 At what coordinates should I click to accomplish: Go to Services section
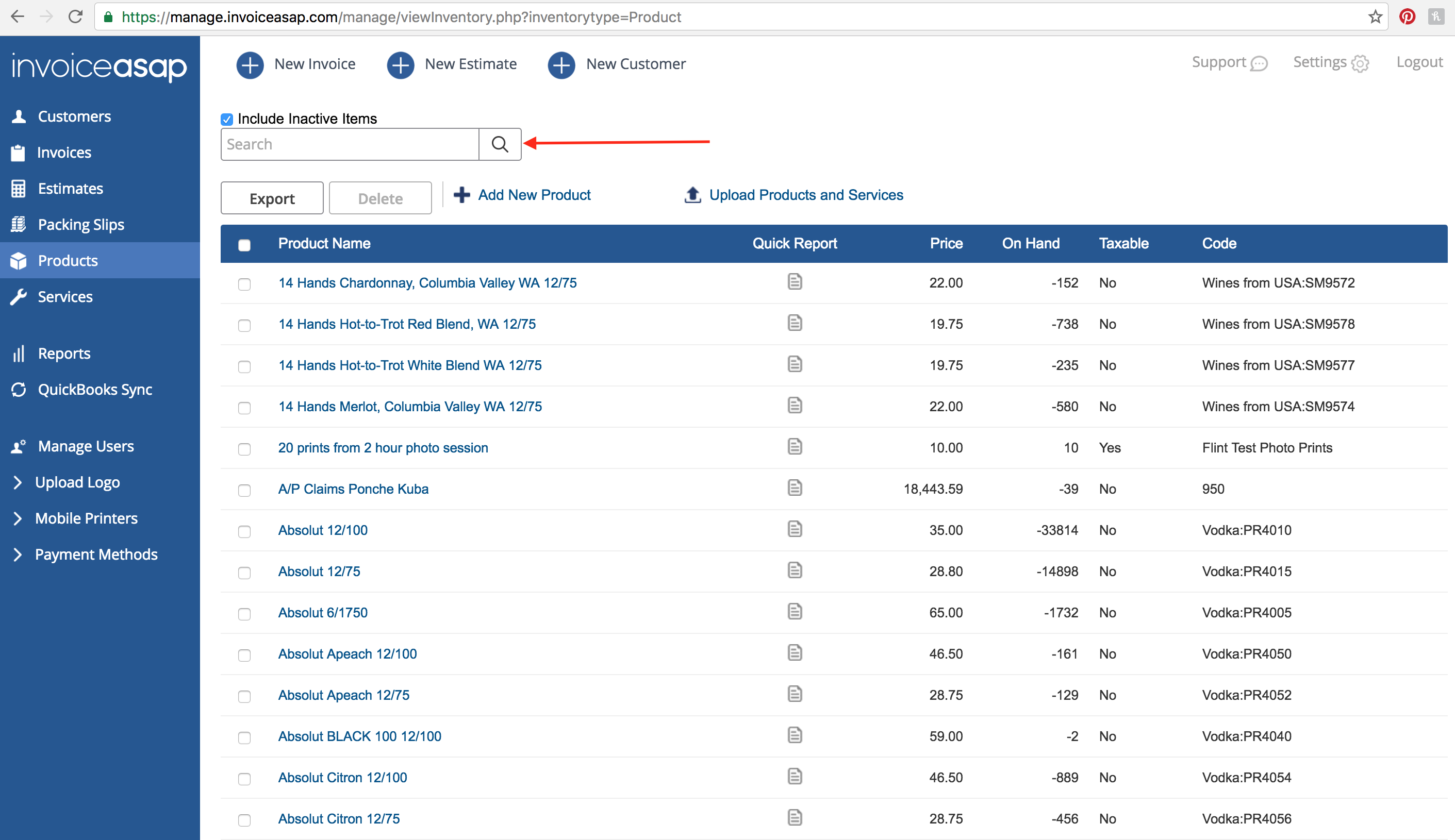100,296
